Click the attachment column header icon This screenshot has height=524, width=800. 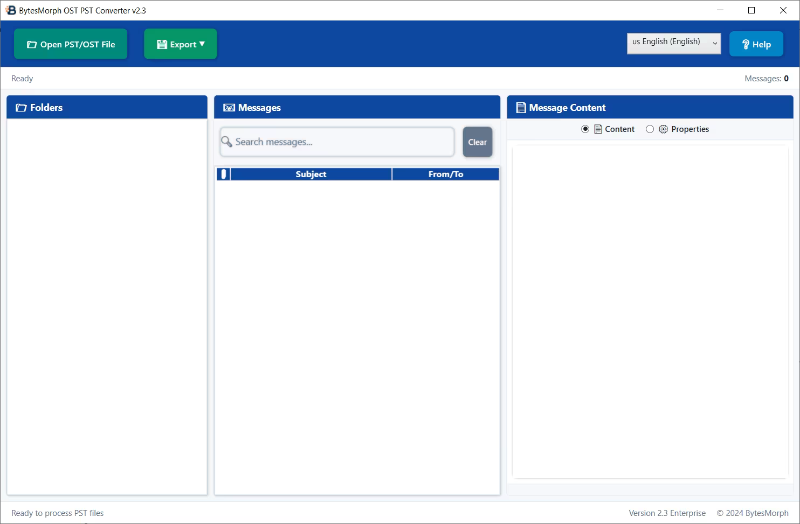[x=223, y=174]
